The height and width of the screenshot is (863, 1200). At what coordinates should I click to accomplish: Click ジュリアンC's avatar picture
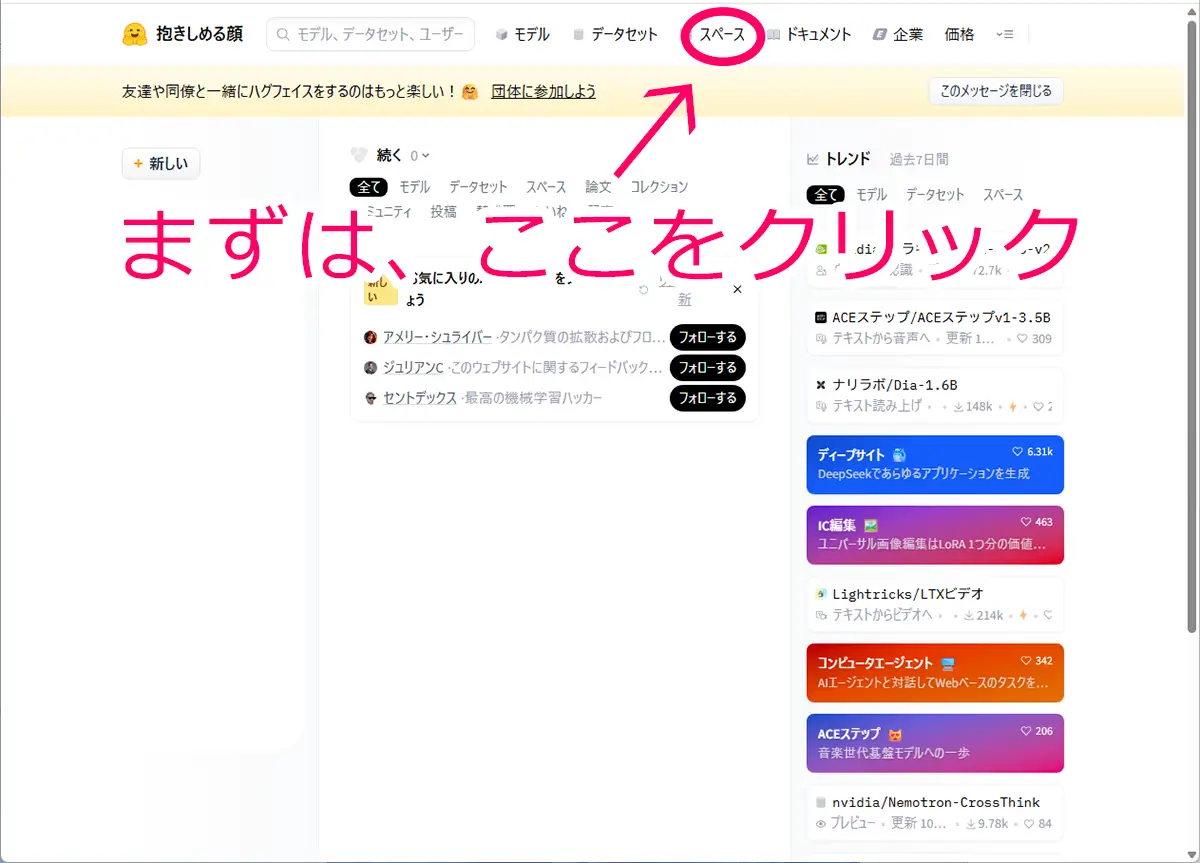point(370,368)
